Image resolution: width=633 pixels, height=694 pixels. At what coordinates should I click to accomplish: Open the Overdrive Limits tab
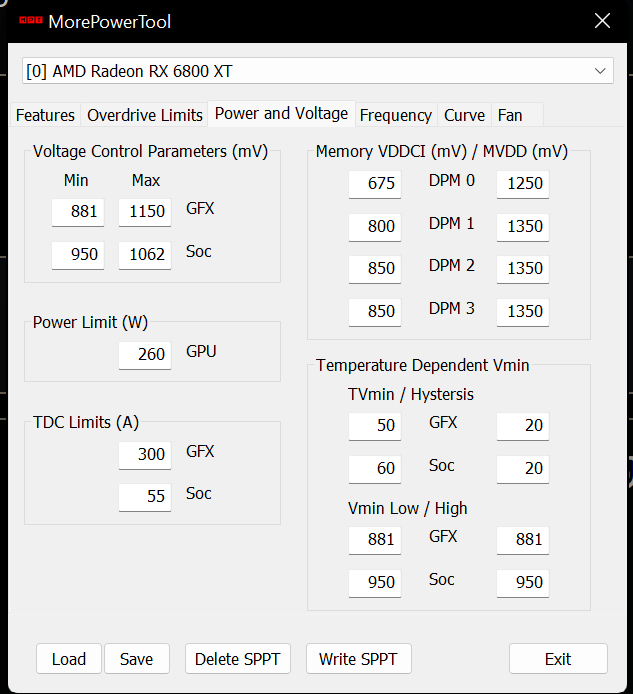coord(145,115)
